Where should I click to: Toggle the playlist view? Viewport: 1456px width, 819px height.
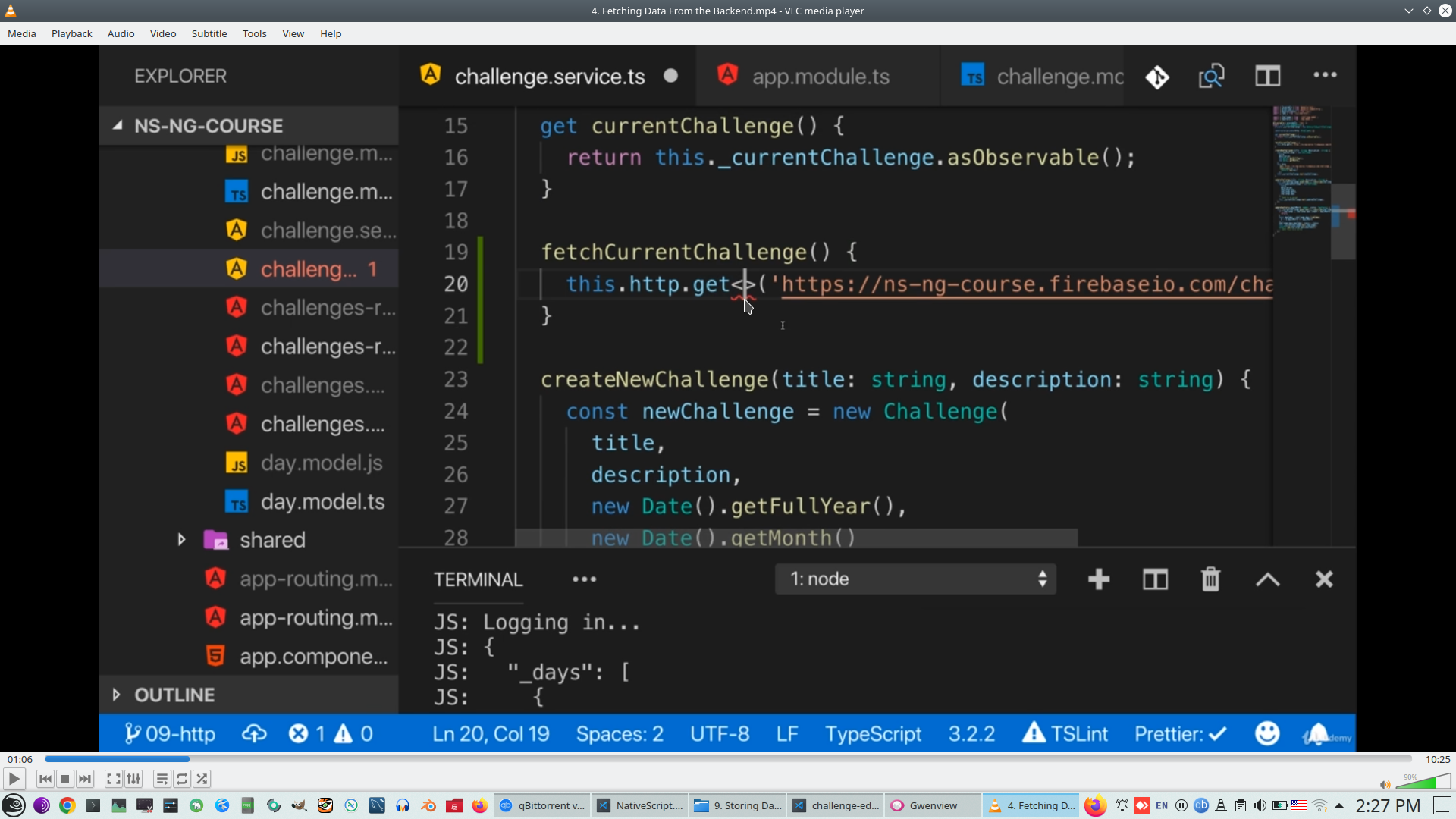(162, 779)
